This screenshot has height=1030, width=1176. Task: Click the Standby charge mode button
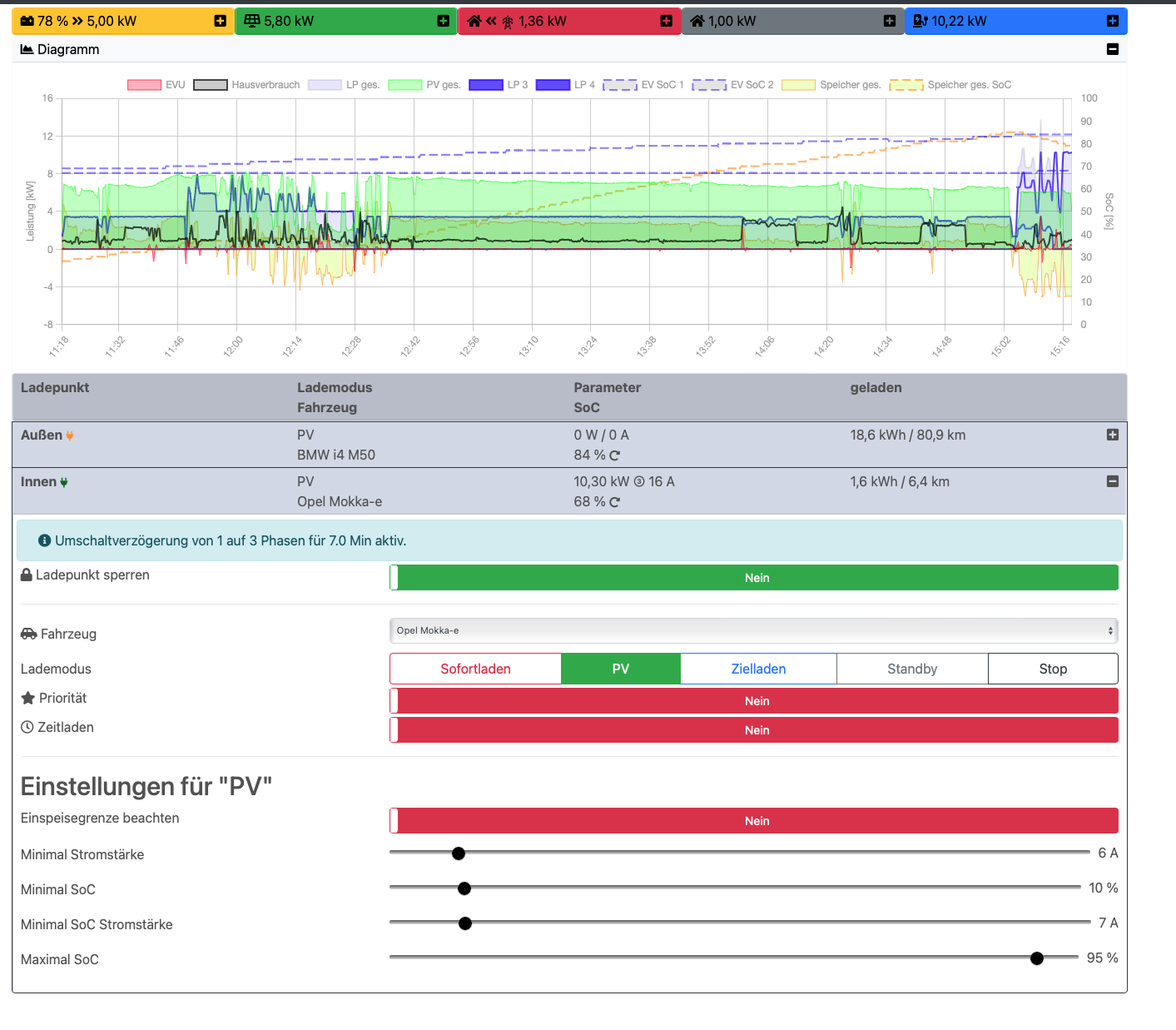coord(912,669)
